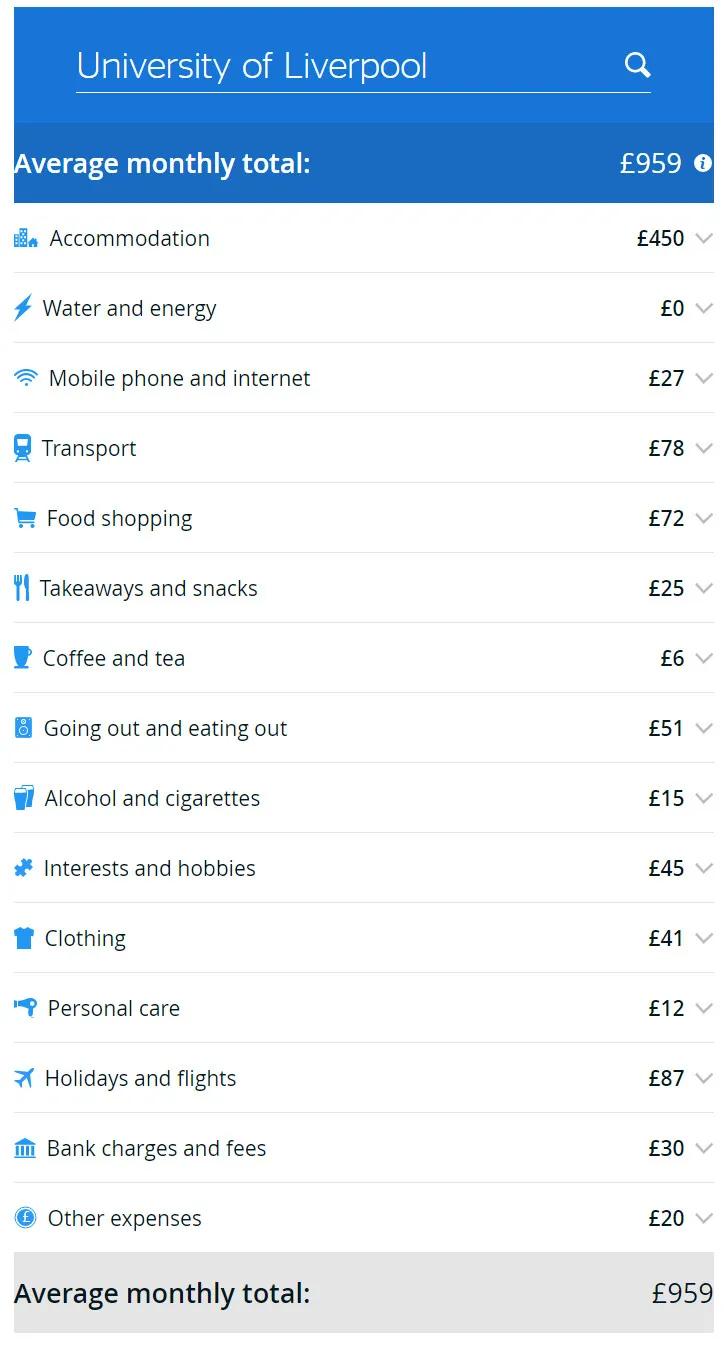Expand the Coffee and tea chevron
The image size is (724, 1345).
[x=704, y=658]
